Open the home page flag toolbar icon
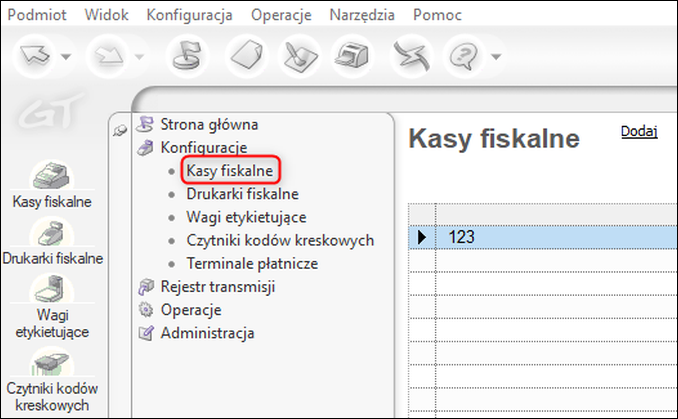678x419 pixels. [187, 56]
